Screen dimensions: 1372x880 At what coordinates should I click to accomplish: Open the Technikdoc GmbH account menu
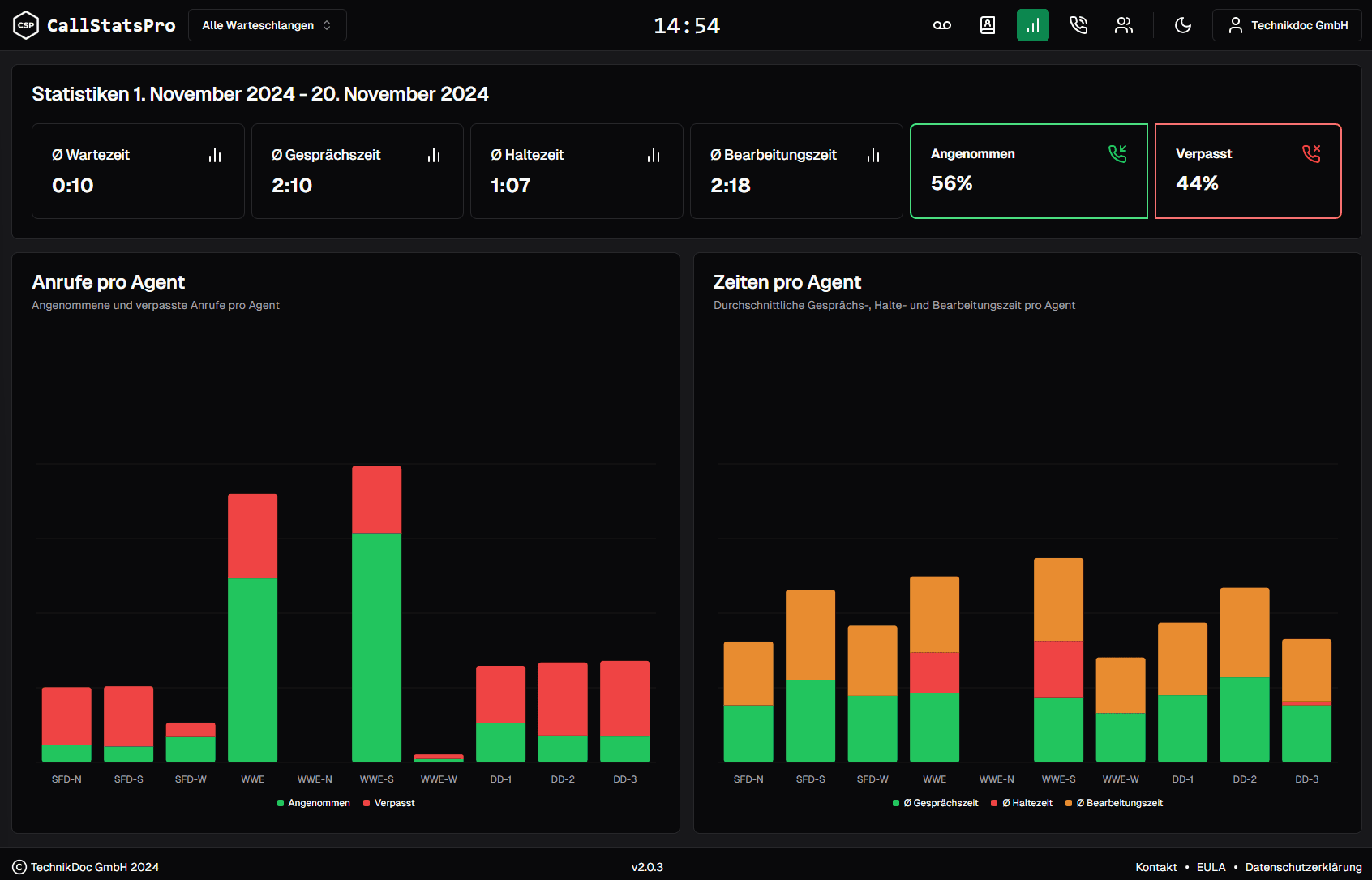[x=1287, y=25]
